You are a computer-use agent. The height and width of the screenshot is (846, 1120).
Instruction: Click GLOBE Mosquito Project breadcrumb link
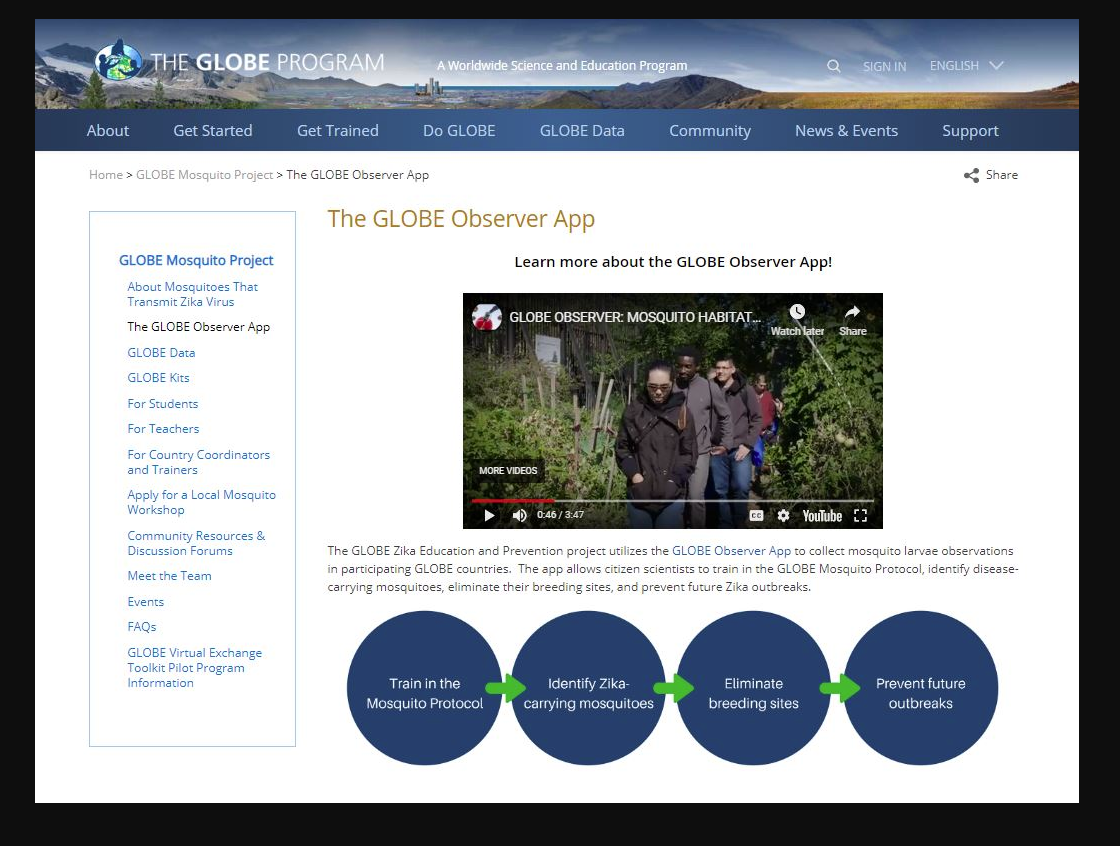(204, 175)
